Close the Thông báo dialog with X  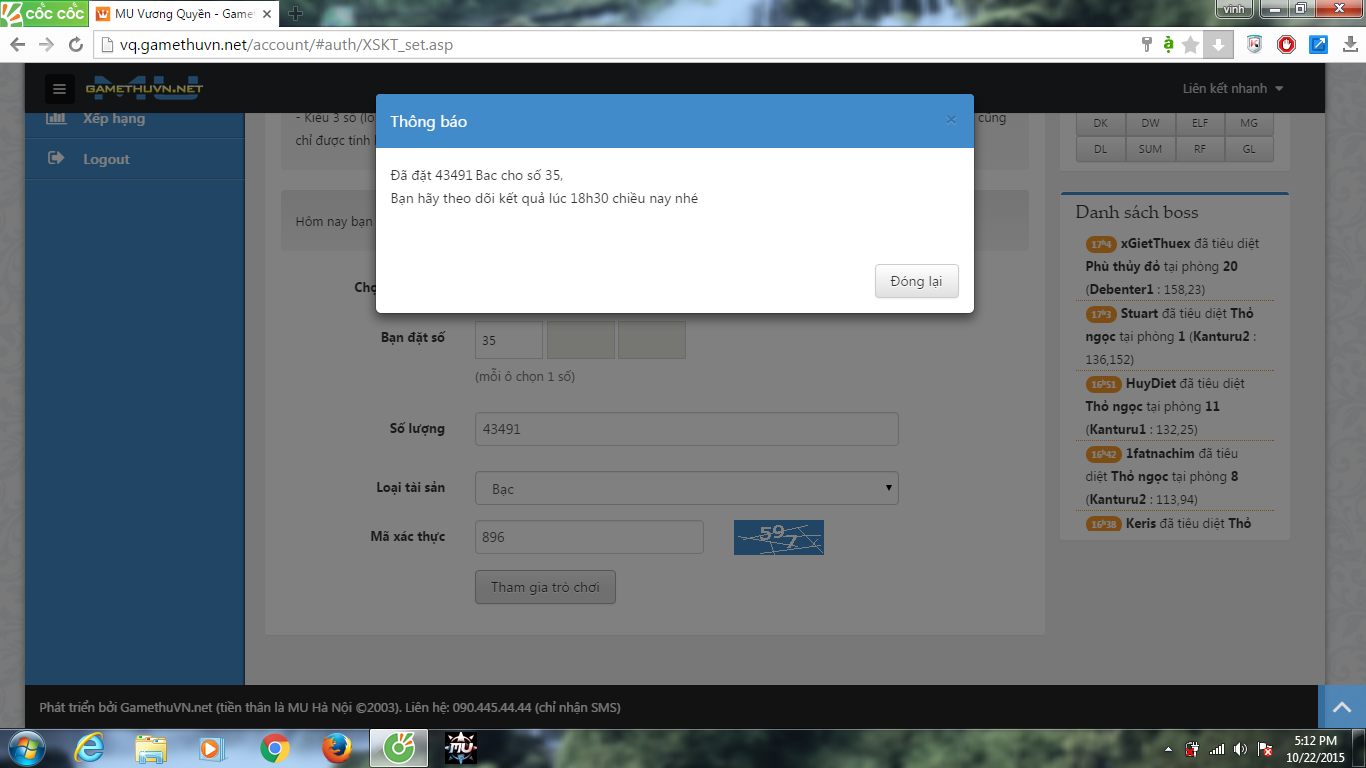[x=951, y=120]
